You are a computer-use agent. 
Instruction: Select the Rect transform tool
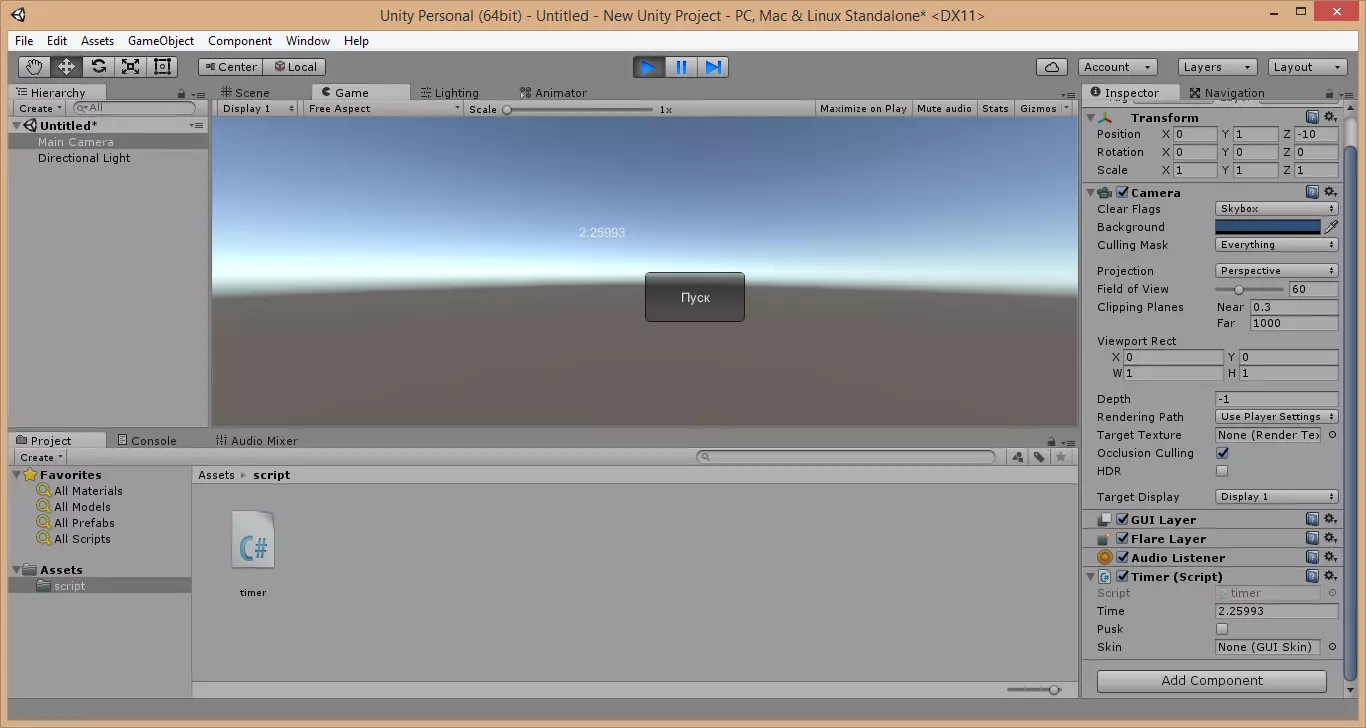pyautogui.click(x=162, y=67)
